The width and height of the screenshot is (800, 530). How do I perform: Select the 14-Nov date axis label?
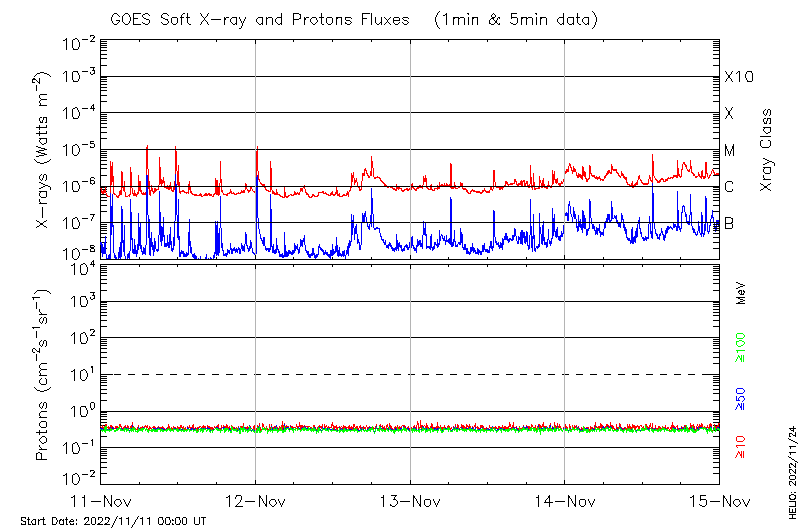(565, 500)
